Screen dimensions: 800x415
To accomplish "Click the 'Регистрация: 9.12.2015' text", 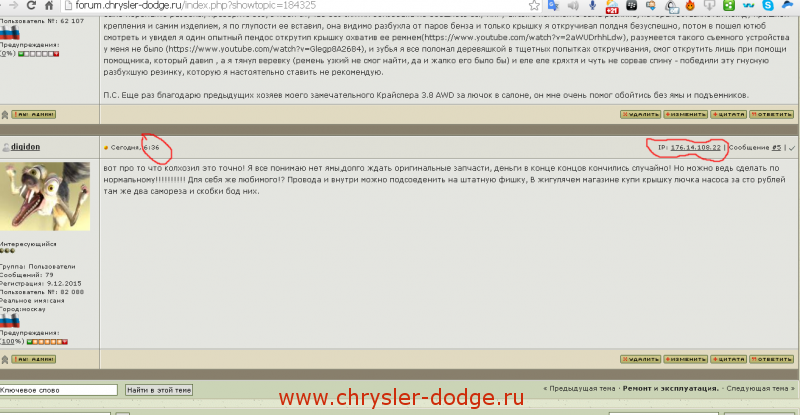I will coord(41,283).
